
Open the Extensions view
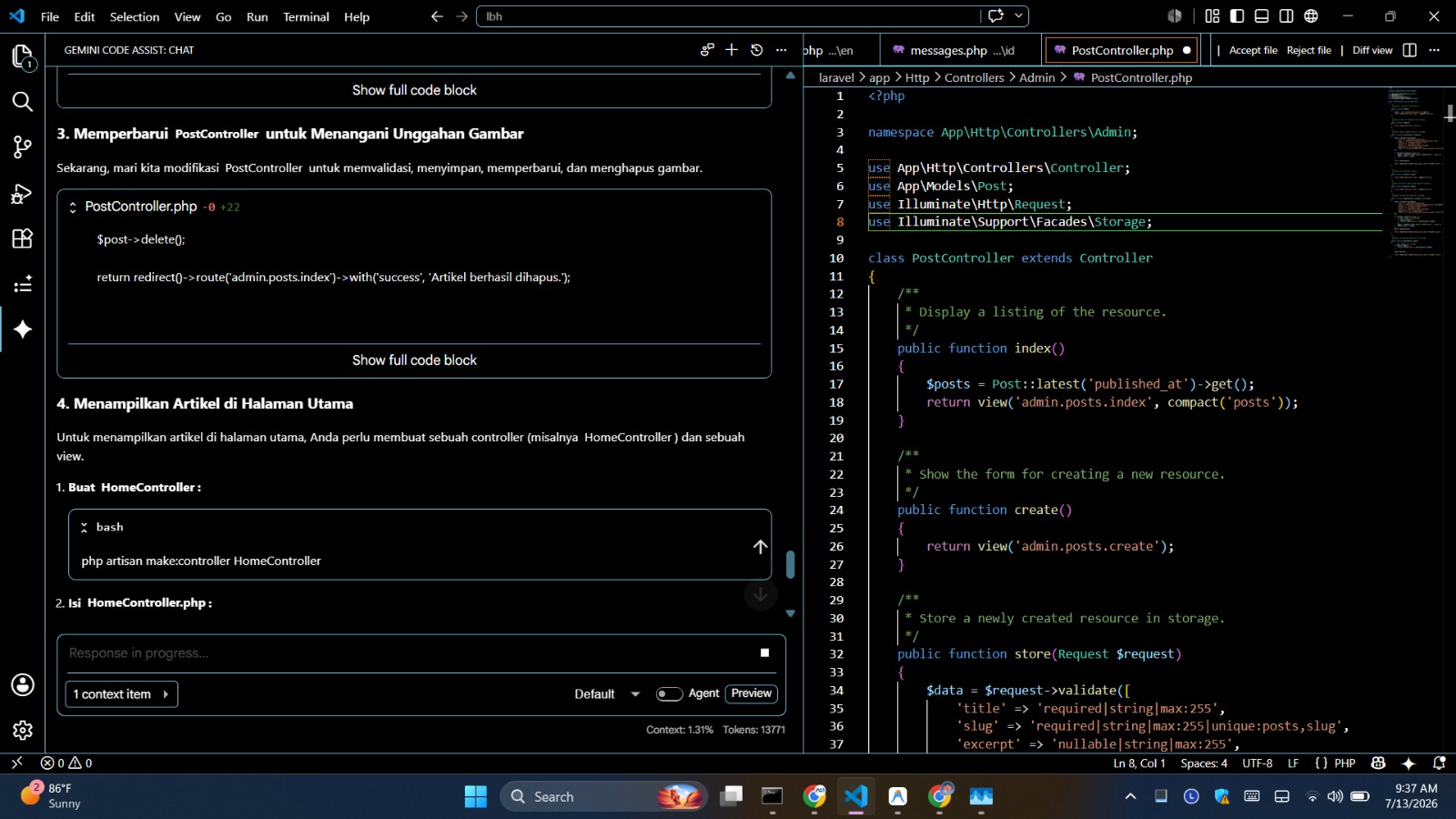click(x=23, y=238)
